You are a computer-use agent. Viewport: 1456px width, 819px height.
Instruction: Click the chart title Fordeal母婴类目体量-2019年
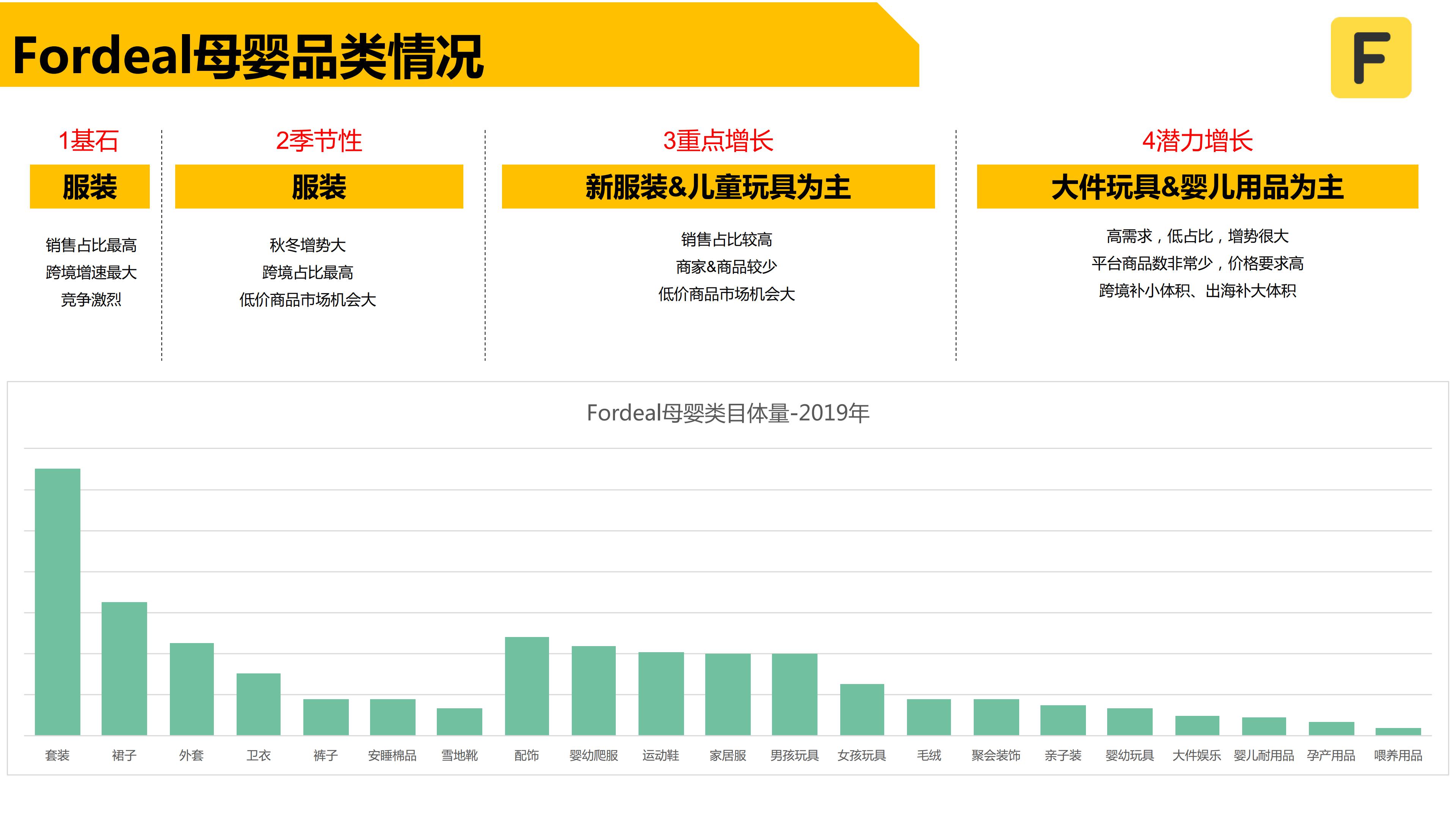click(x=728, y=413)
